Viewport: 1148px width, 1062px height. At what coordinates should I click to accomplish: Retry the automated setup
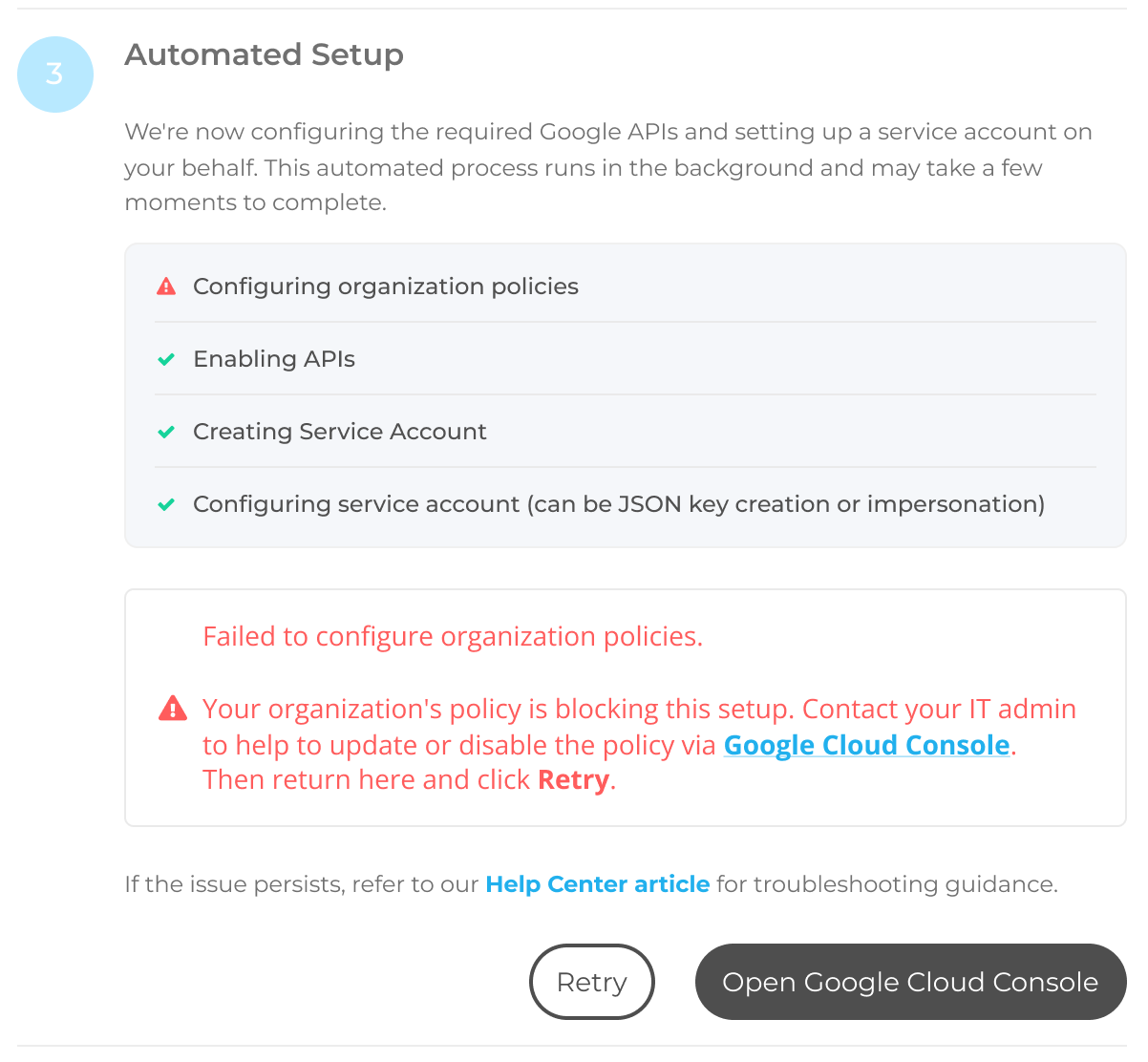point(592,982)
